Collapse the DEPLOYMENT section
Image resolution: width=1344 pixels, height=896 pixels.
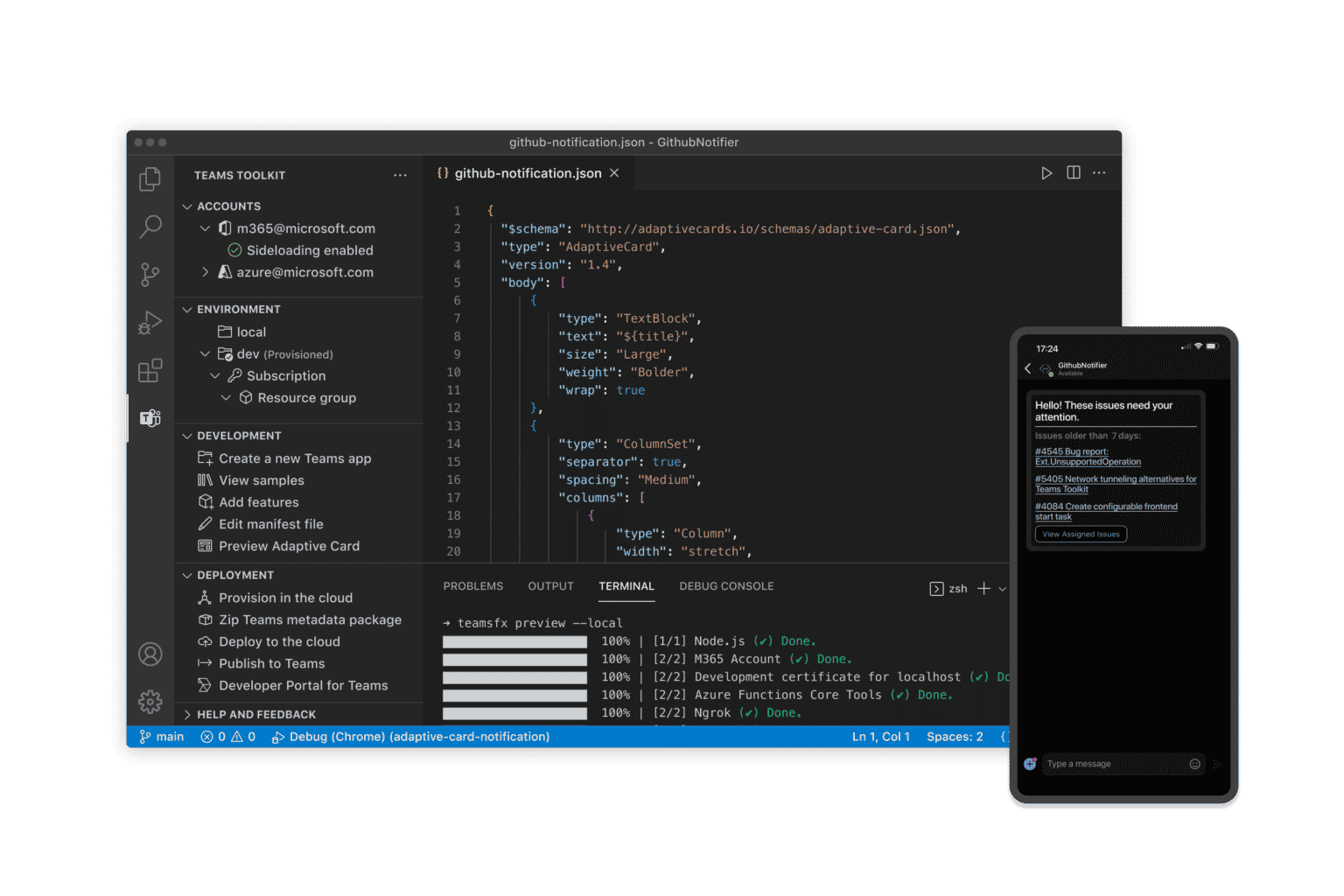[x=186, y=576]
